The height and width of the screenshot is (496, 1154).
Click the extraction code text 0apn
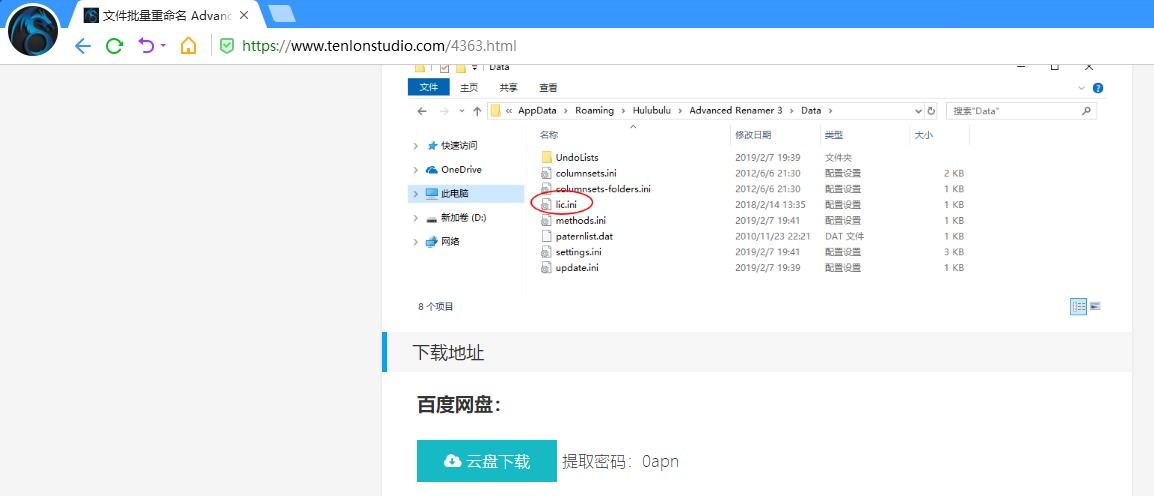pyautogui.click(x=660, y=462)
